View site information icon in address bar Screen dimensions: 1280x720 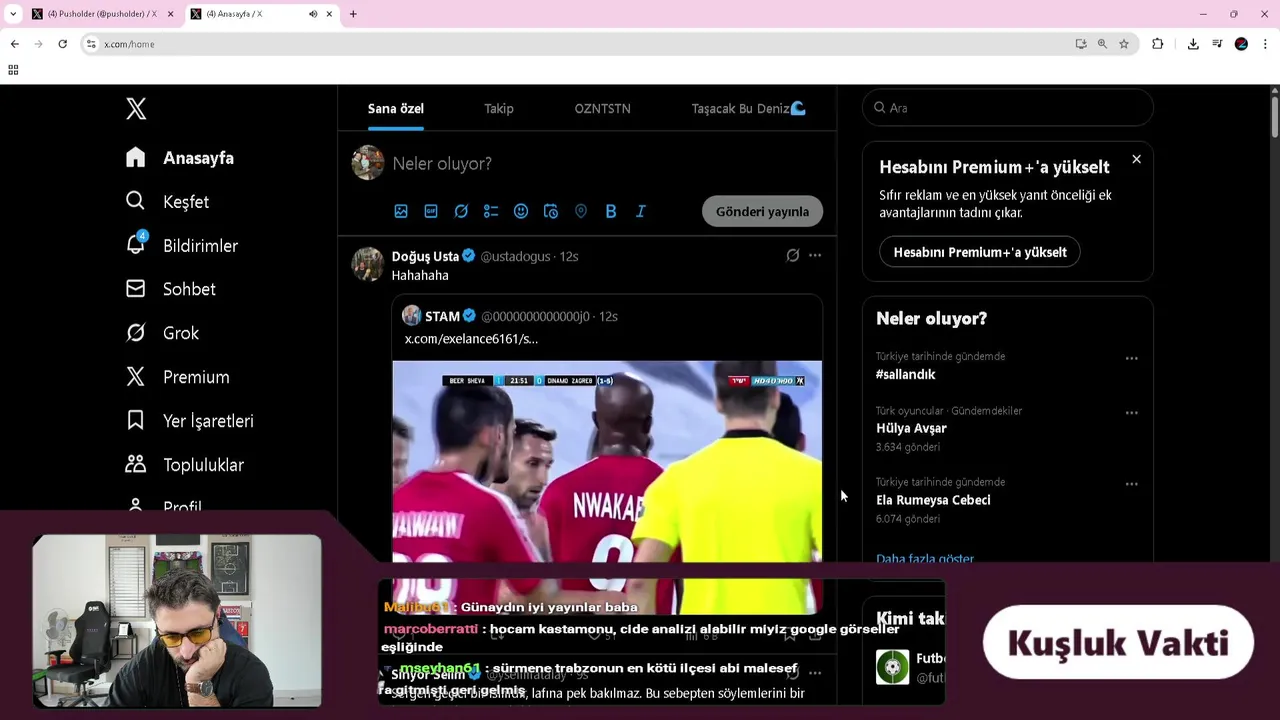pos(91,44)
